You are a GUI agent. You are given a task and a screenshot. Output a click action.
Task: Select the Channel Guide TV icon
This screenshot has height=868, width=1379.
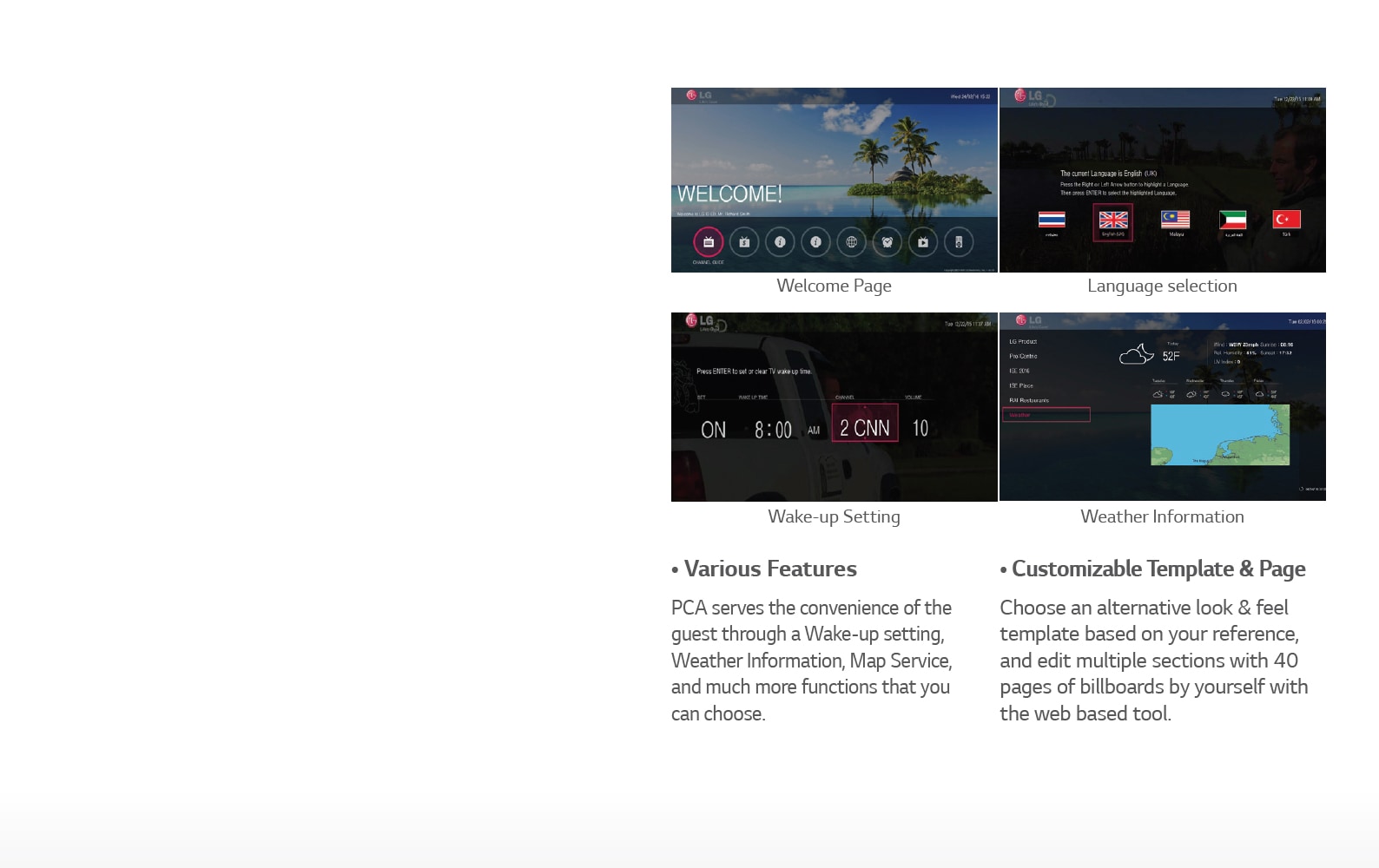click(x=709, y=242)
